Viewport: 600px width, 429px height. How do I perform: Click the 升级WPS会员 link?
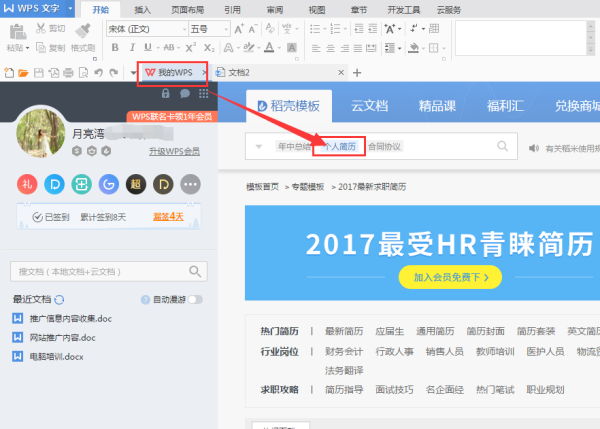click(174, 152)
